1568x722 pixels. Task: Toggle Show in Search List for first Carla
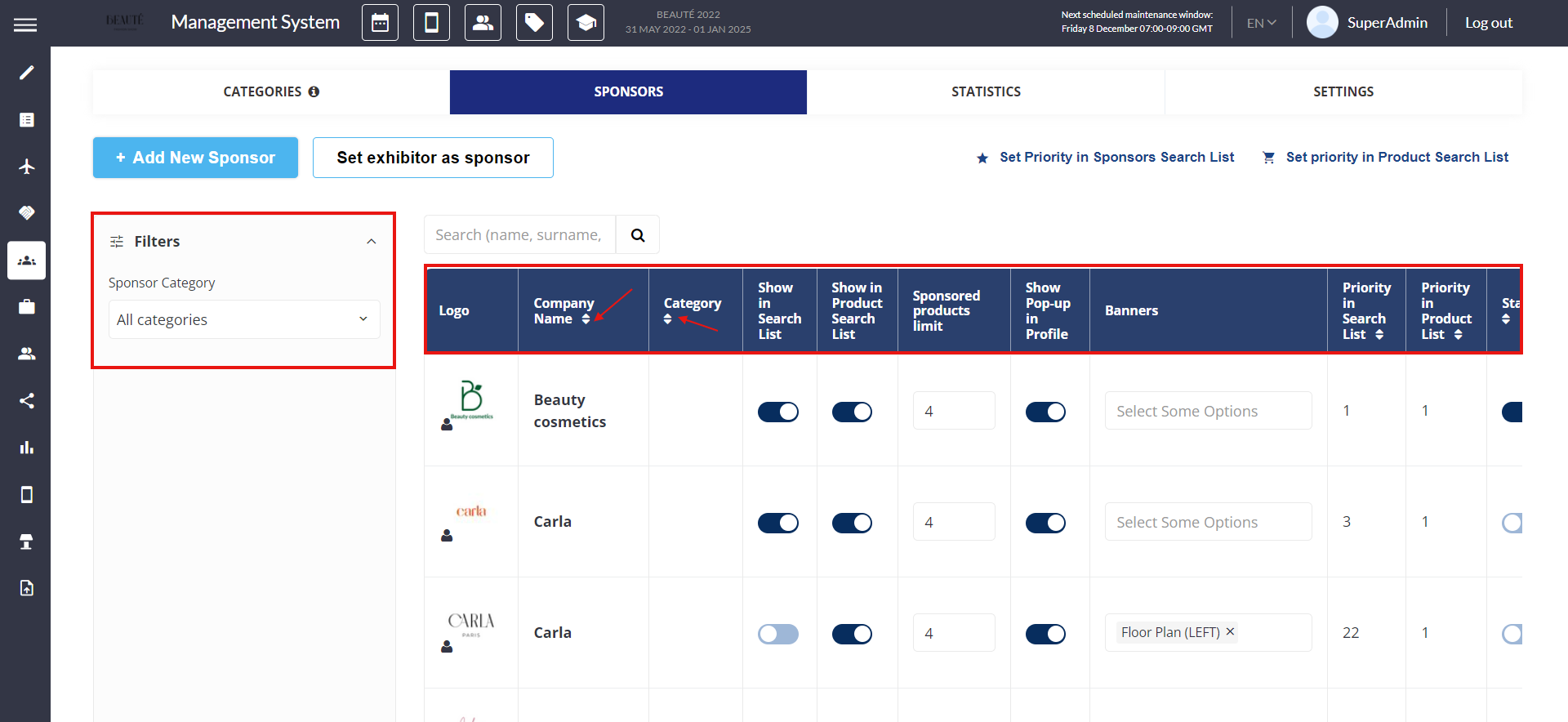pyautogui.click(x=778, y=523)
